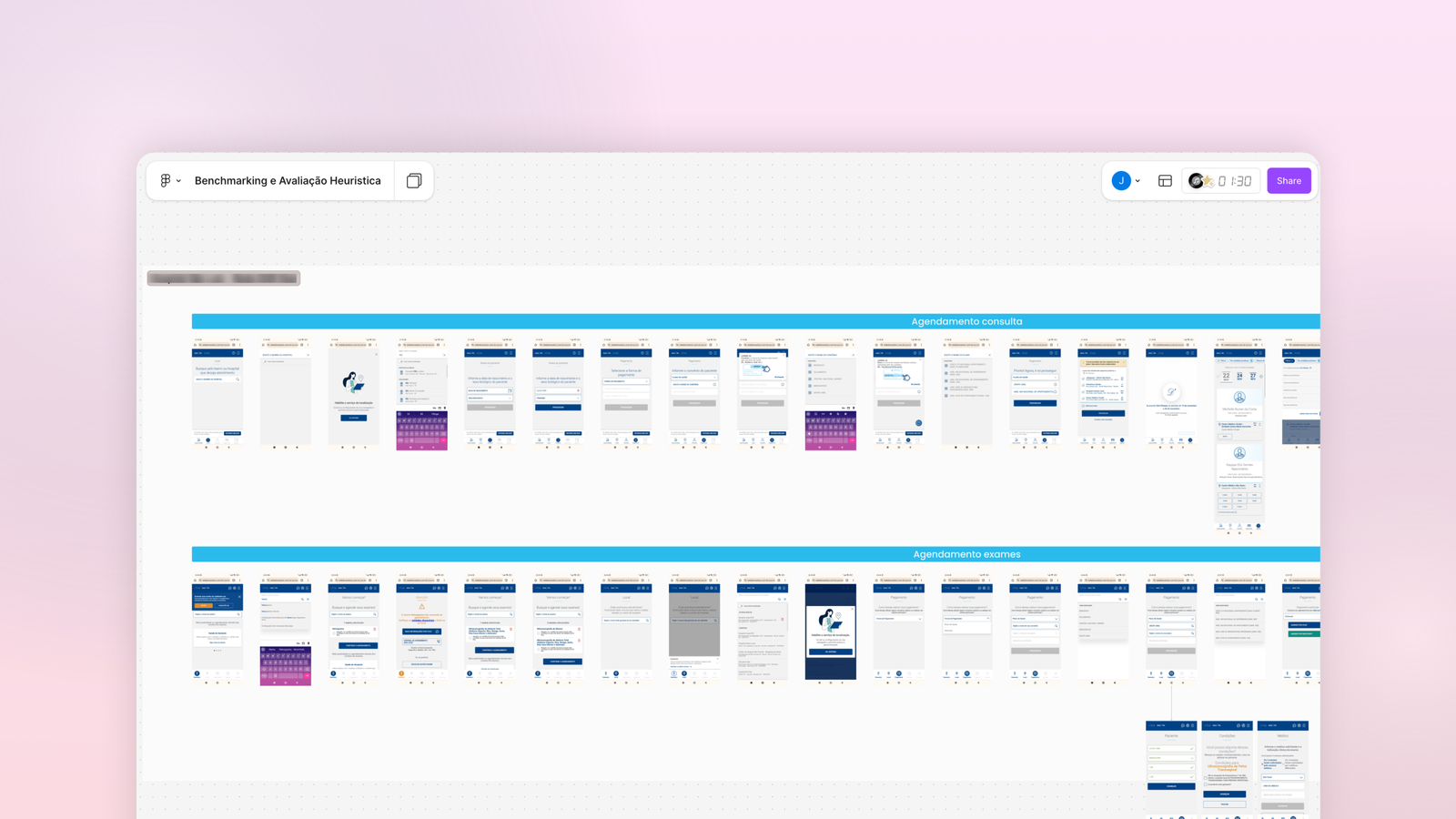Image resolution: width=1456 pixels, height=819 pixels.
Task: Select the grayed-out overlay screen in exames row
Action: [x=694, y=628]
